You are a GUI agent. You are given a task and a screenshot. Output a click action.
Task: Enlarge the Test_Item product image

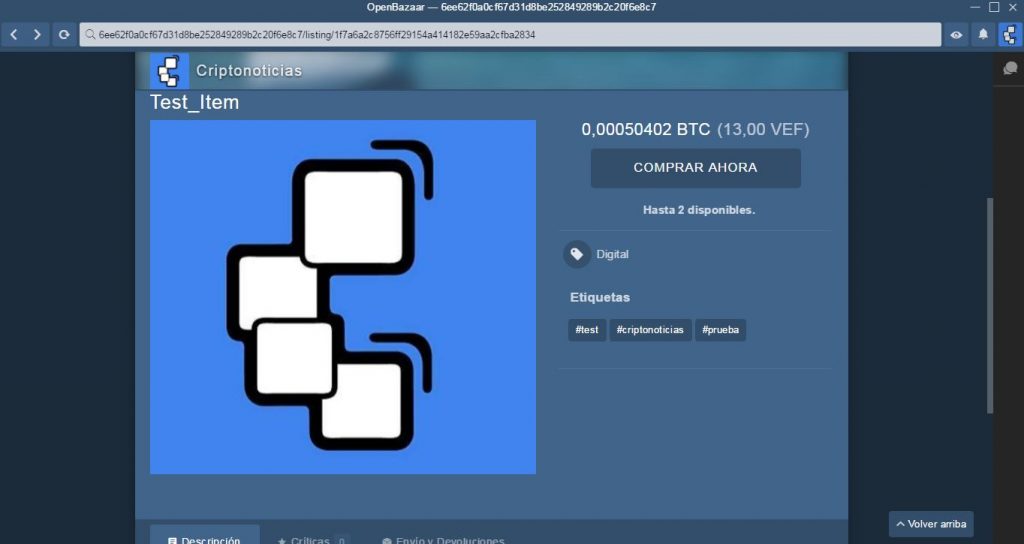(x=343, y=296)
